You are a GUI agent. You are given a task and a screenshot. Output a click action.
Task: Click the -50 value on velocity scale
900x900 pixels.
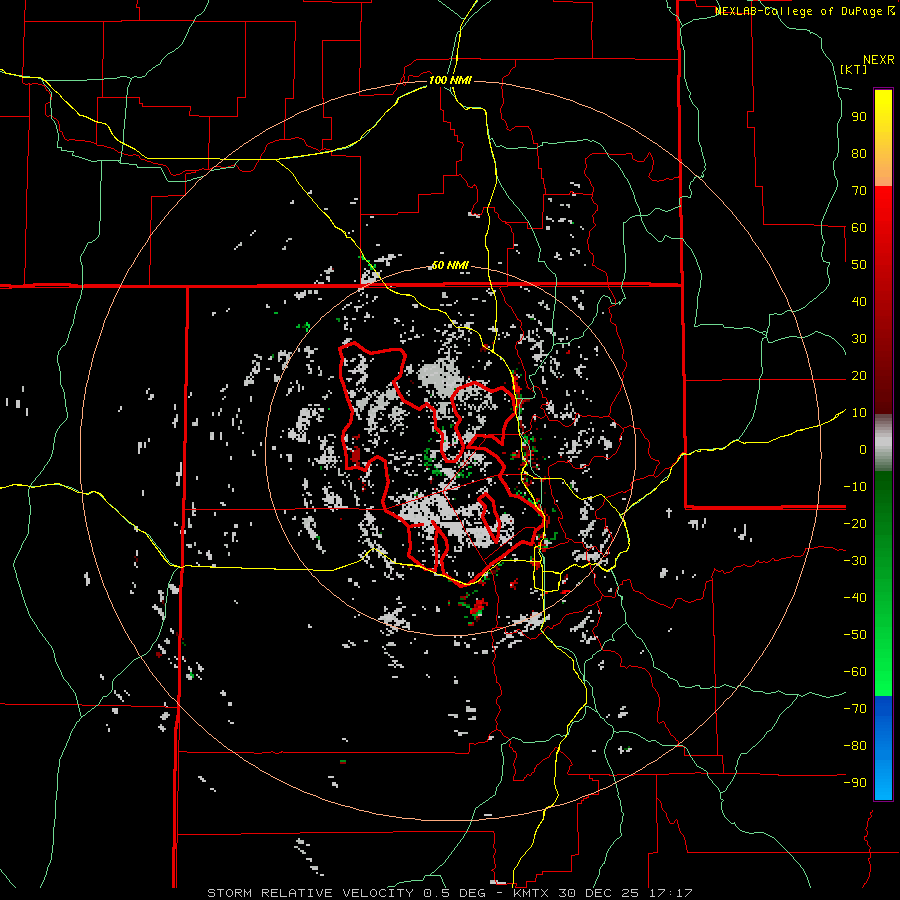[856, 635]
